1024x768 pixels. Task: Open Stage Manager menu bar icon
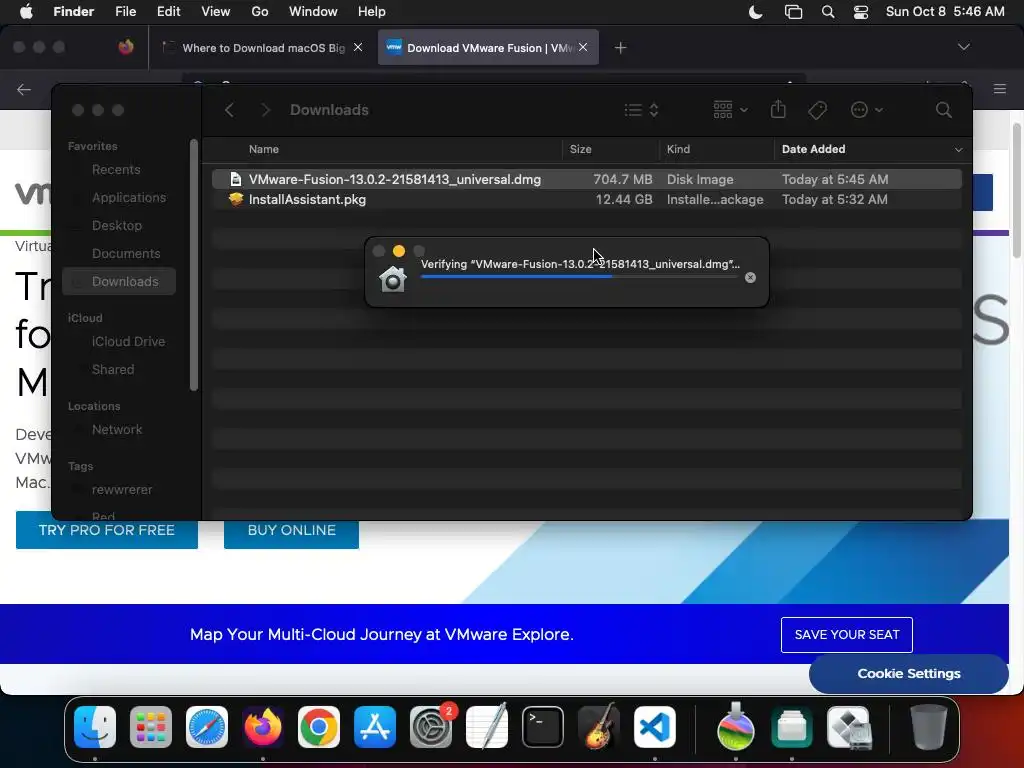(x=793, y=12)
